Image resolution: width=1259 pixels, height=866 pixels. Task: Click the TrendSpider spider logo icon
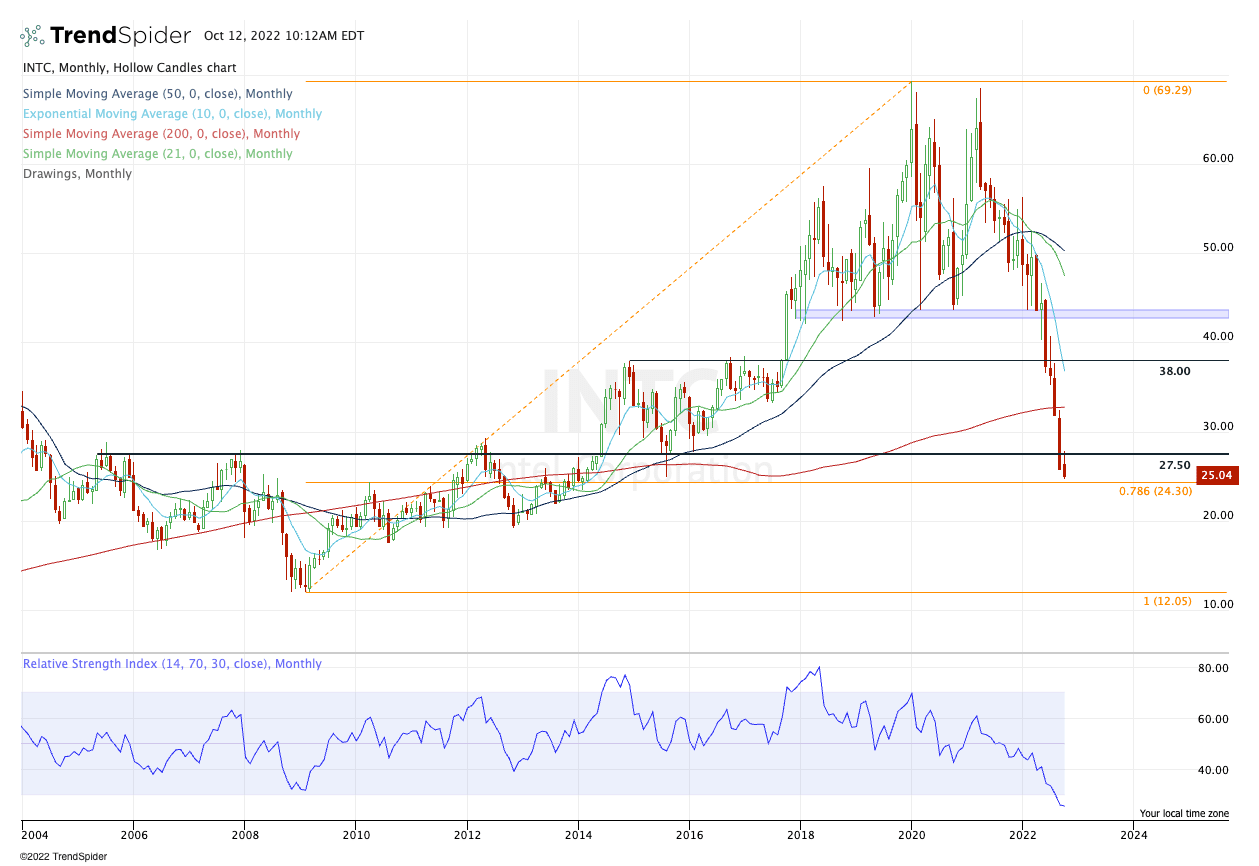pyautogui.click(x=32, y=36)
